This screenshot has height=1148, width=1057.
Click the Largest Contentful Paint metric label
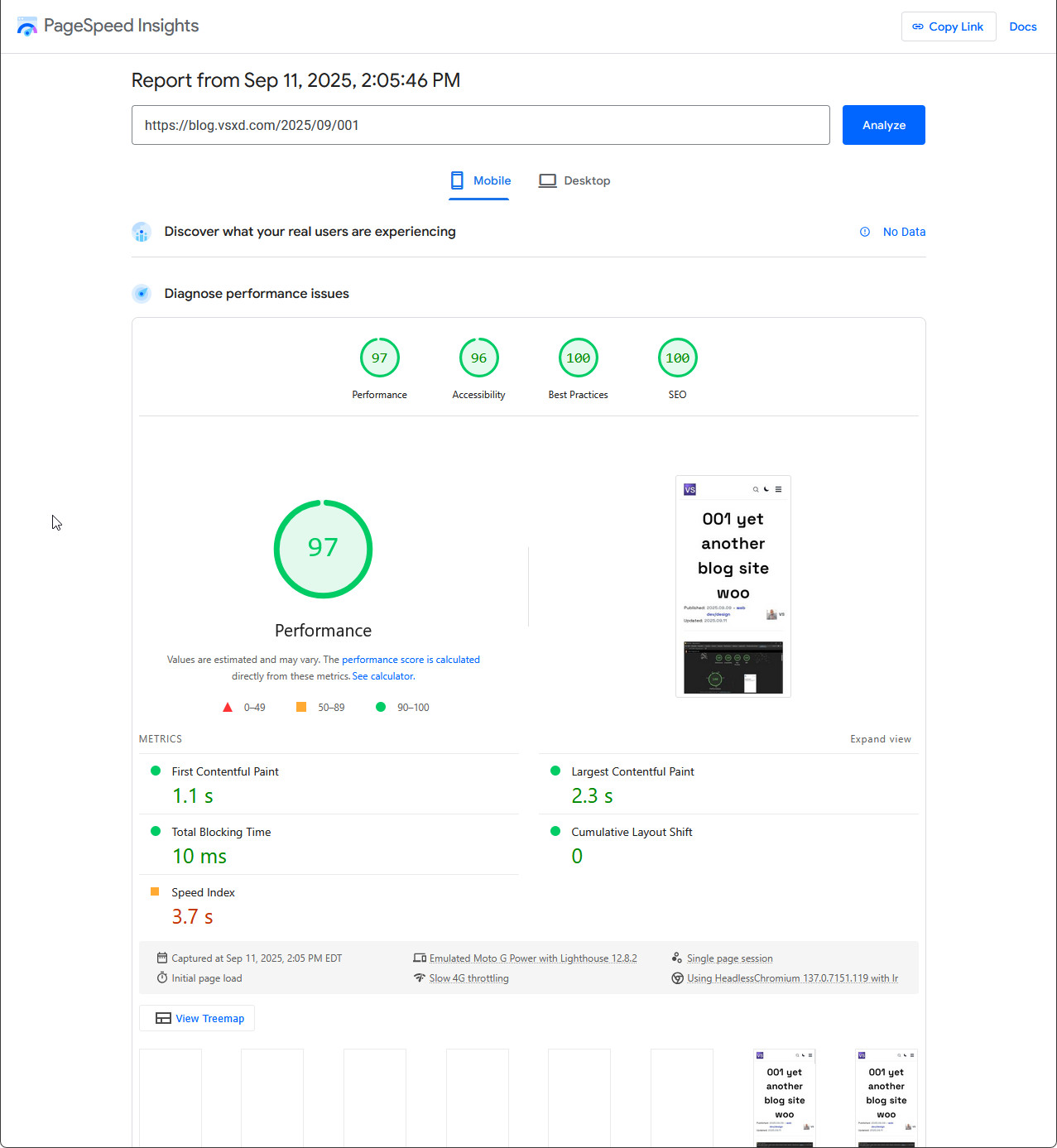[x=632, y=771]
